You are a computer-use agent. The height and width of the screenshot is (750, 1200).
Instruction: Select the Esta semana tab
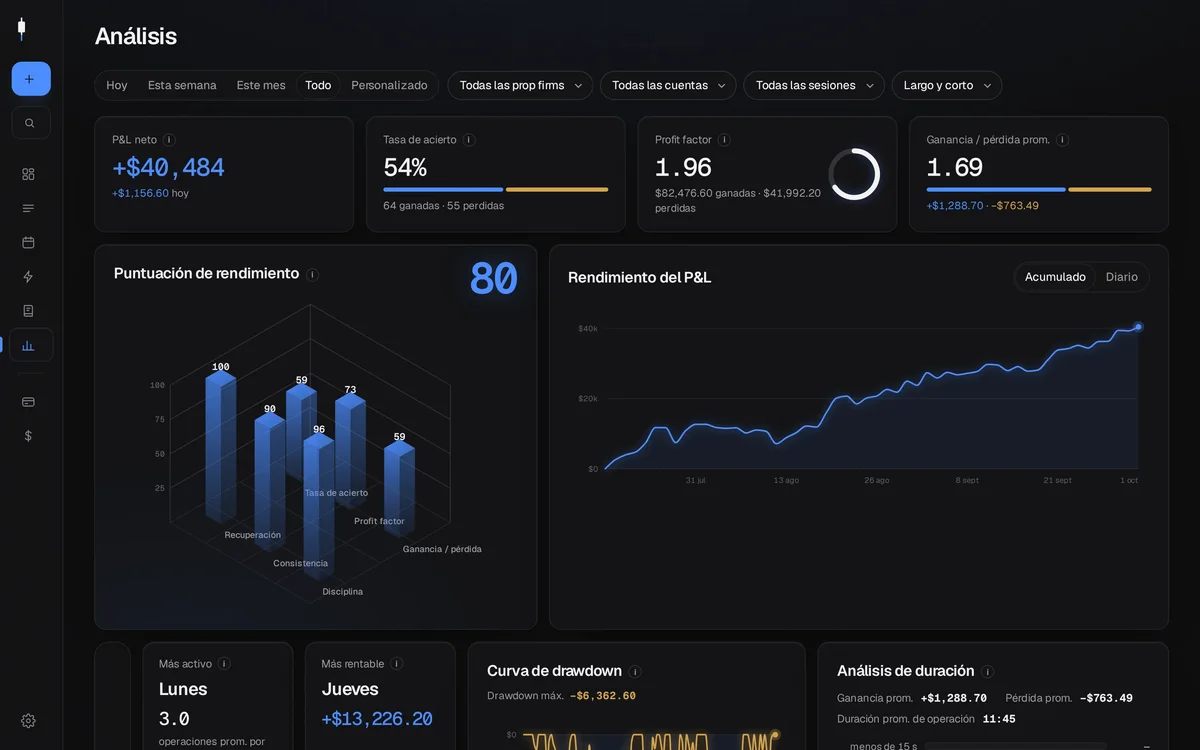coord(182,86)
